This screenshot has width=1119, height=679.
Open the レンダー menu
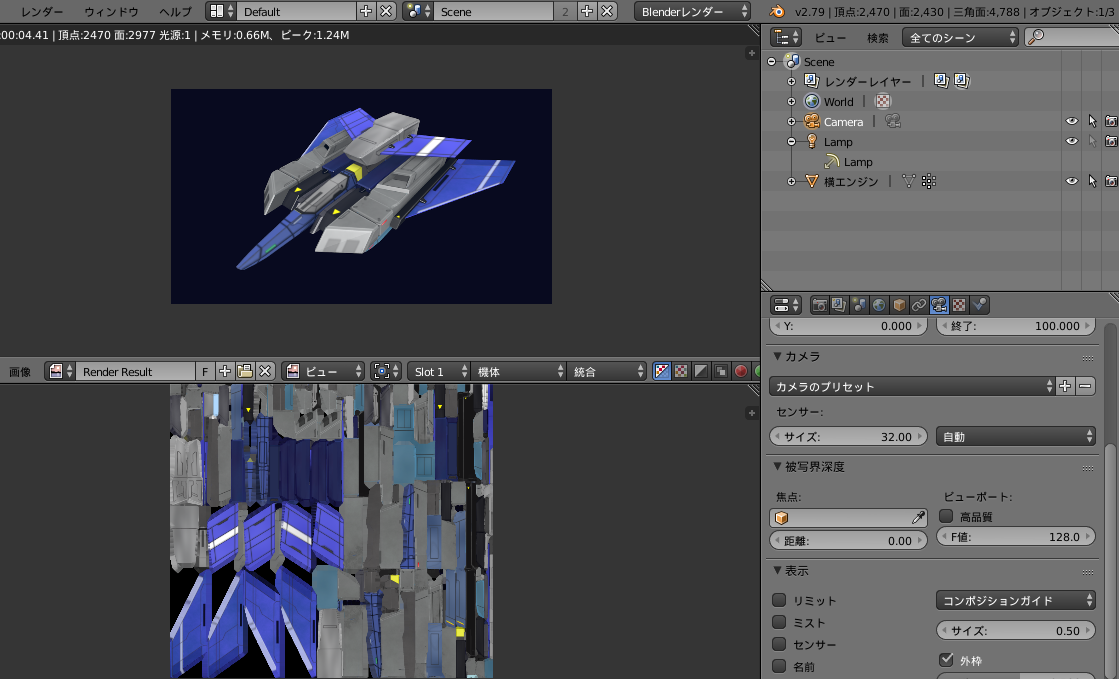click(x=42, y=11)
